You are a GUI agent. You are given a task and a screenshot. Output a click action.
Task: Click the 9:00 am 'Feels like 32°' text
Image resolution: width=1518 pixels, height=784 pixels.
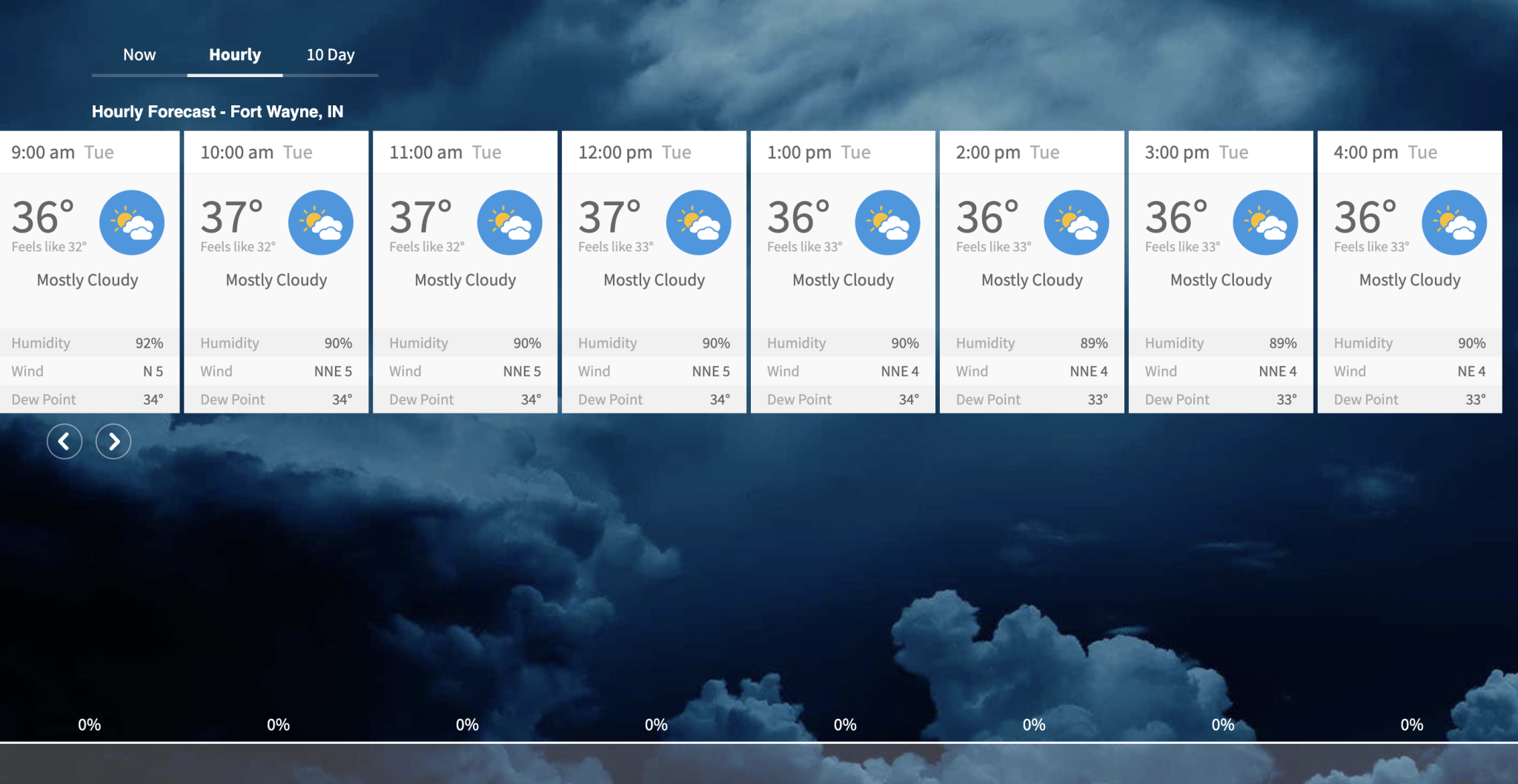point(49,247)
